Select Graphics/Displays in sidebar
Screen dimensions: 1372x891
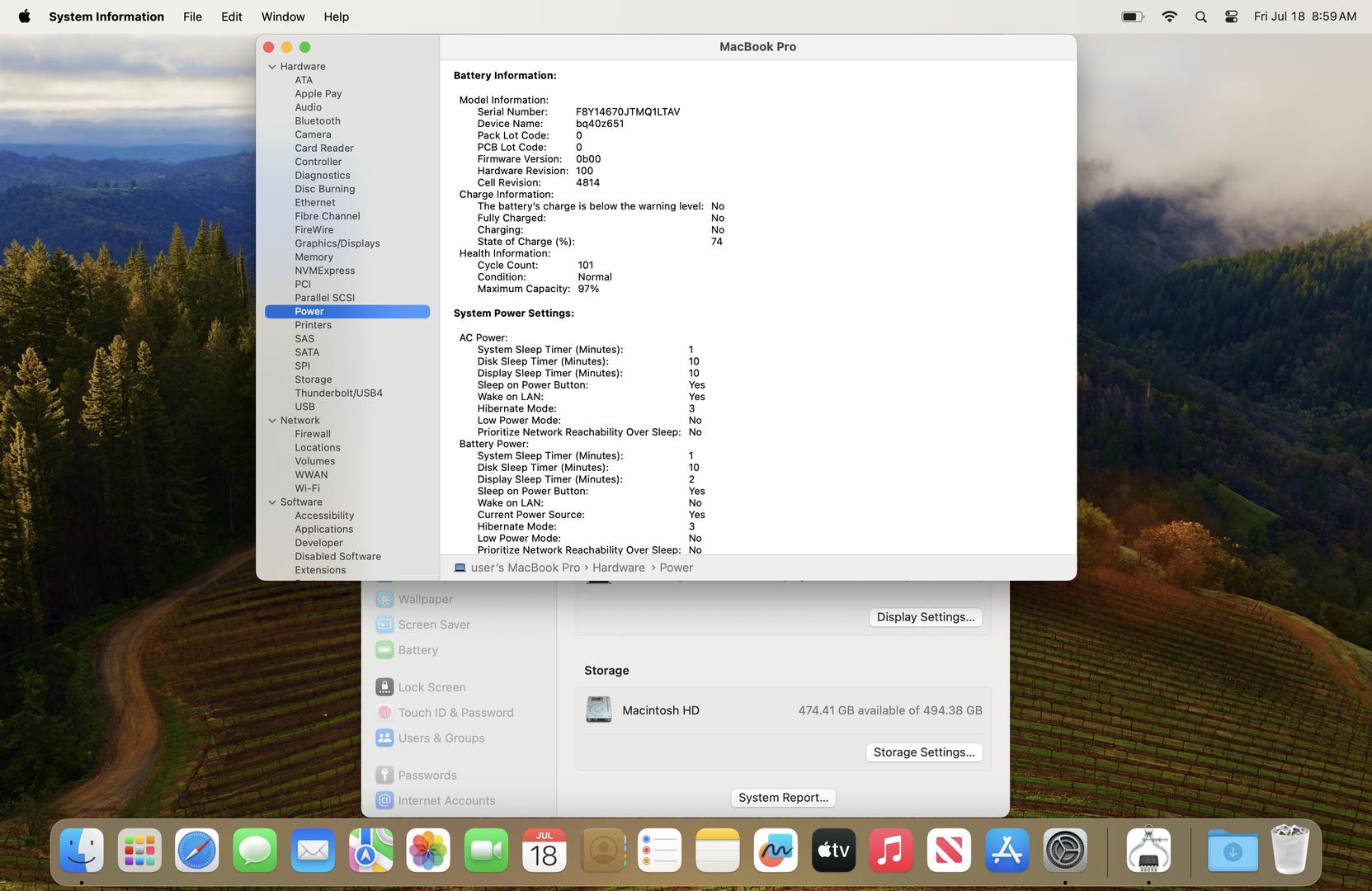(337, 243)
